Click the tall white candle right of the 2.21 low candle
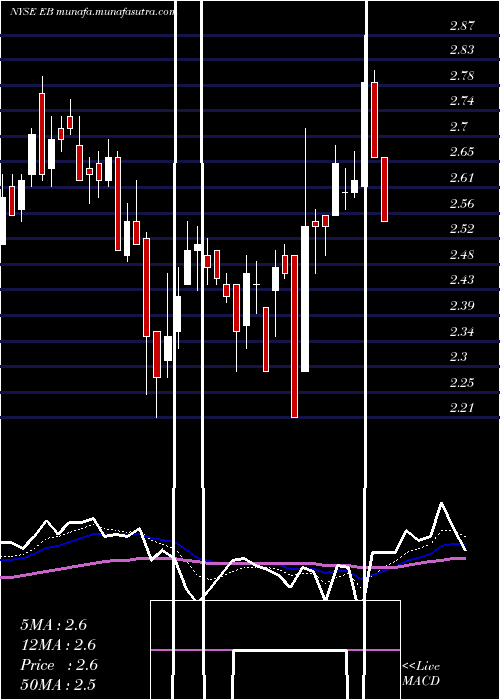This screenshot has height=700, width=500. click(x=305, y=299)
